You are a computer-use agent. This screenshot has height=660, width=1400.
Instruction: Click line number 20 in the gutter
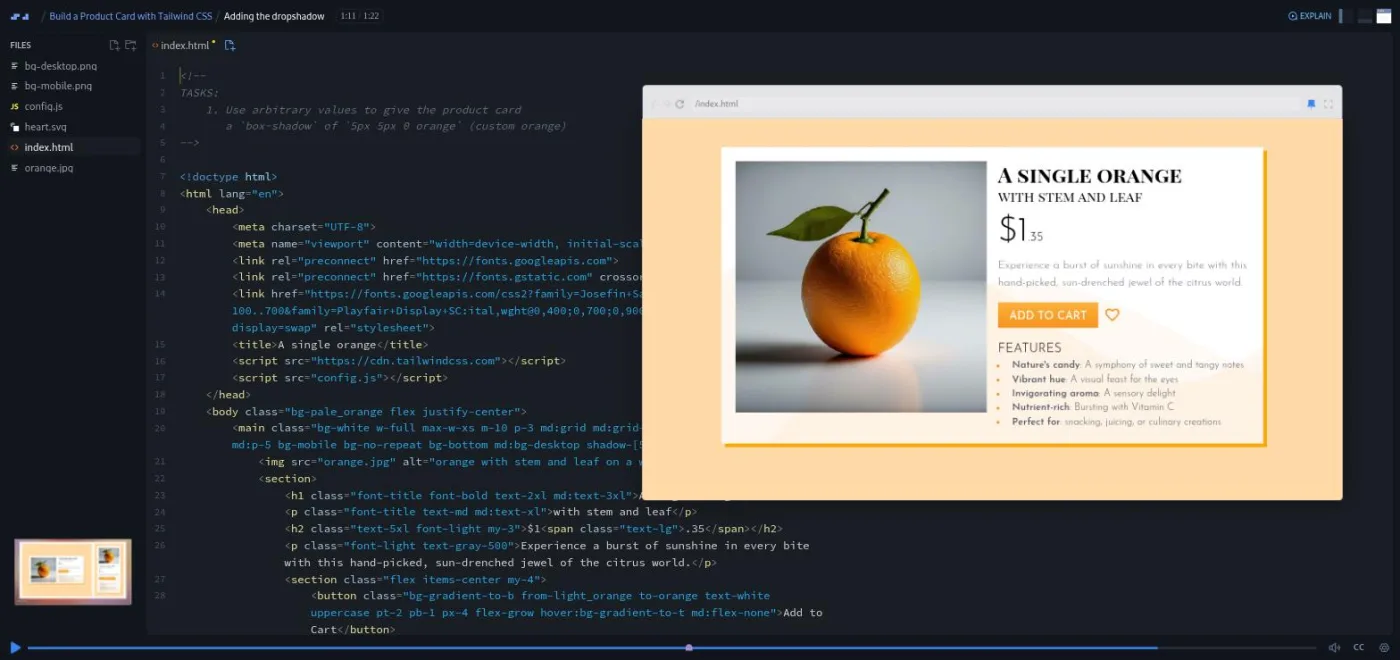pos(160,428)
